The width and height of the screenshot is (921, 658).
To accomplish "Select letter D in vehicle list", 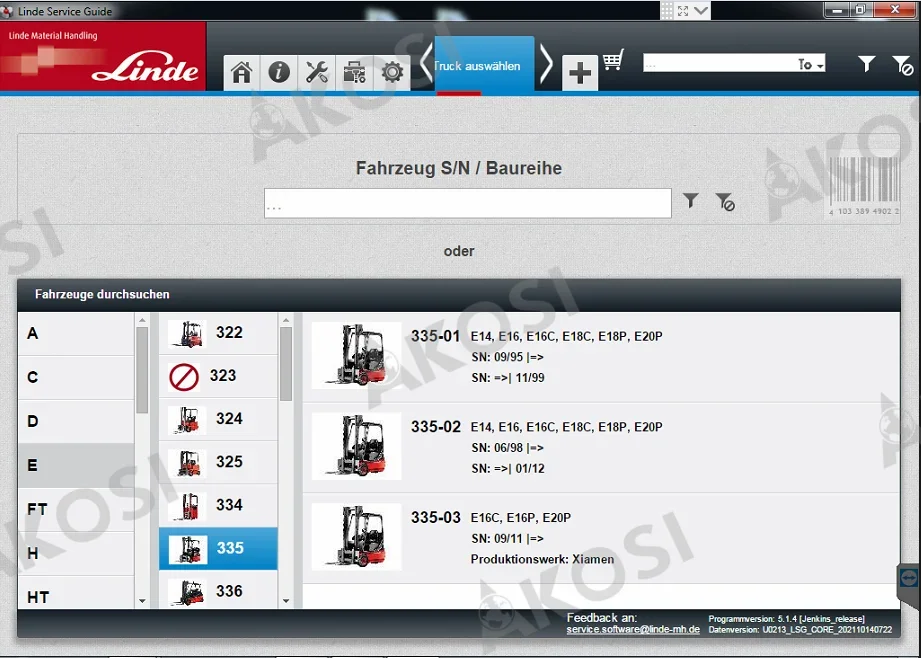I will (x=76, y=421).
